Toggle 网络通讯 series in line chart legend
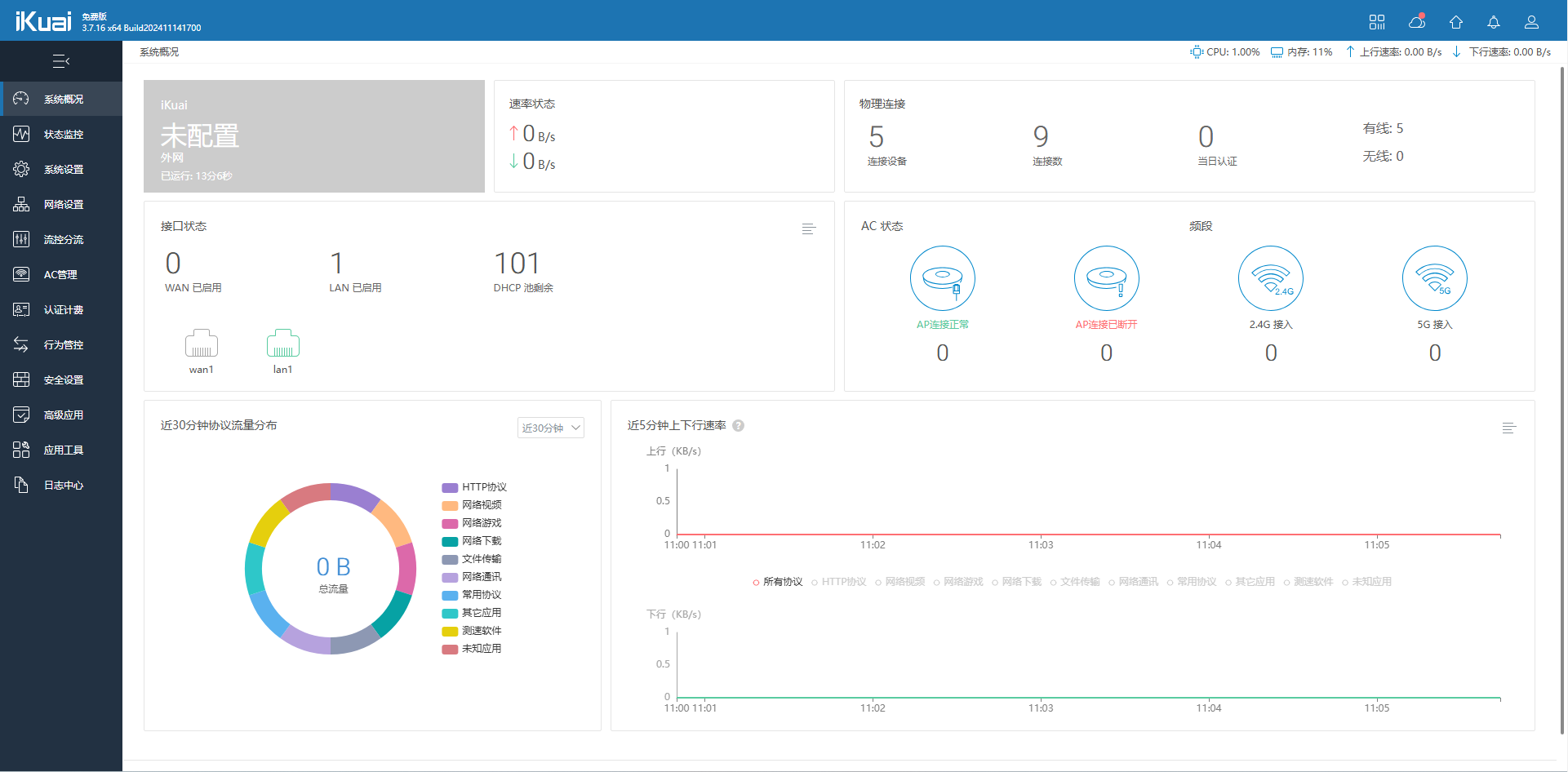 [x=1134, y=582]
